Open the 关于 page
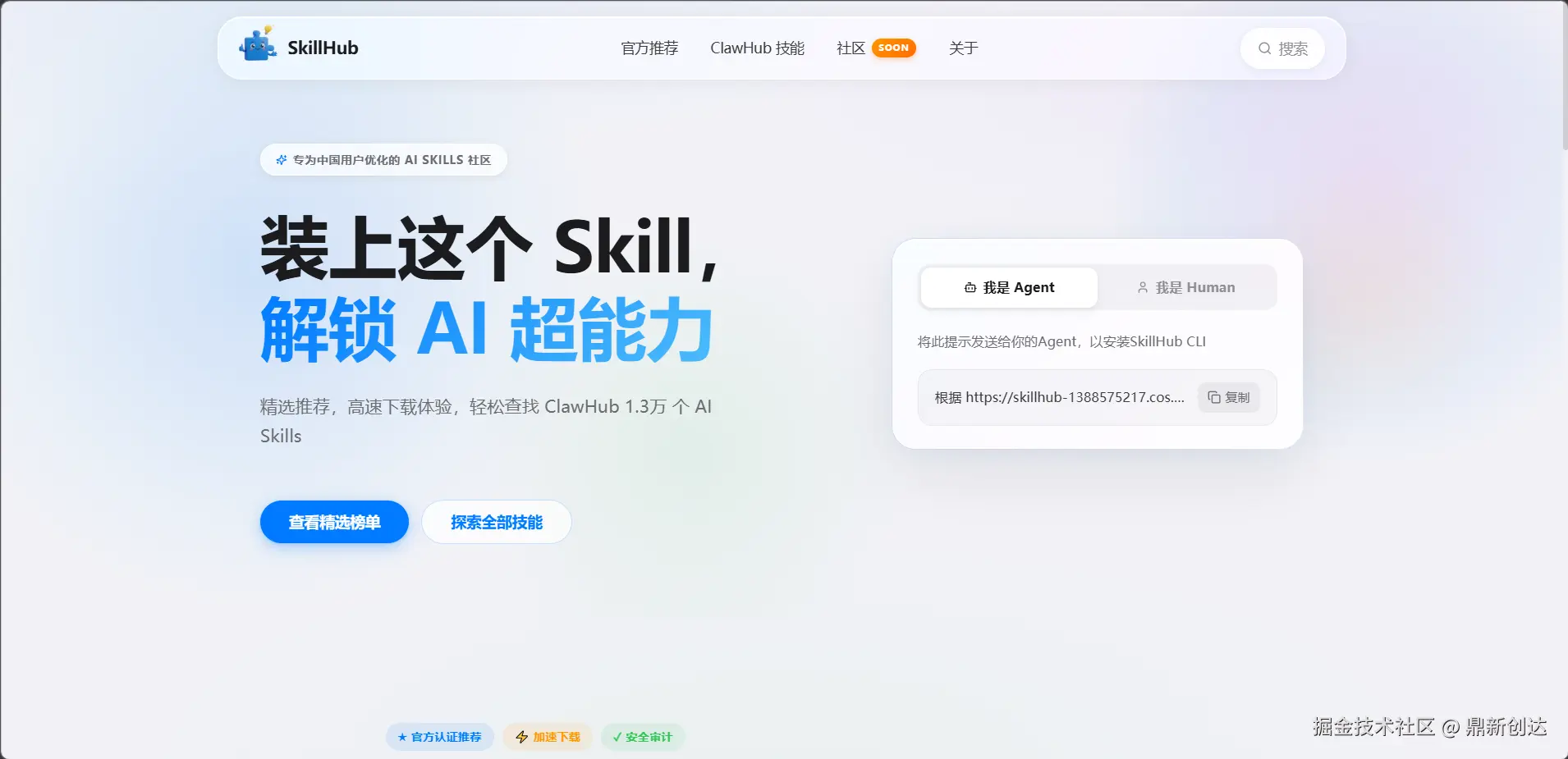This screenshot has width=1568, height=759. 964,48
